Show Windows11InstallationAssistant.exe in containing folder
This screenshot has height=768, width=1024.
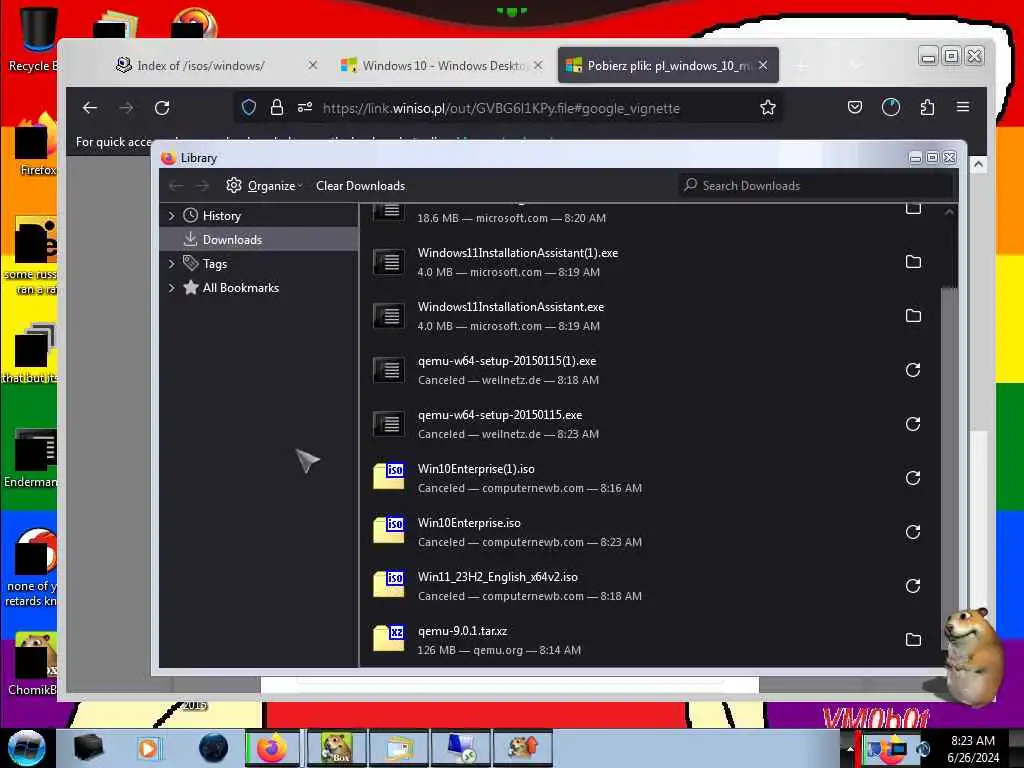913,316
